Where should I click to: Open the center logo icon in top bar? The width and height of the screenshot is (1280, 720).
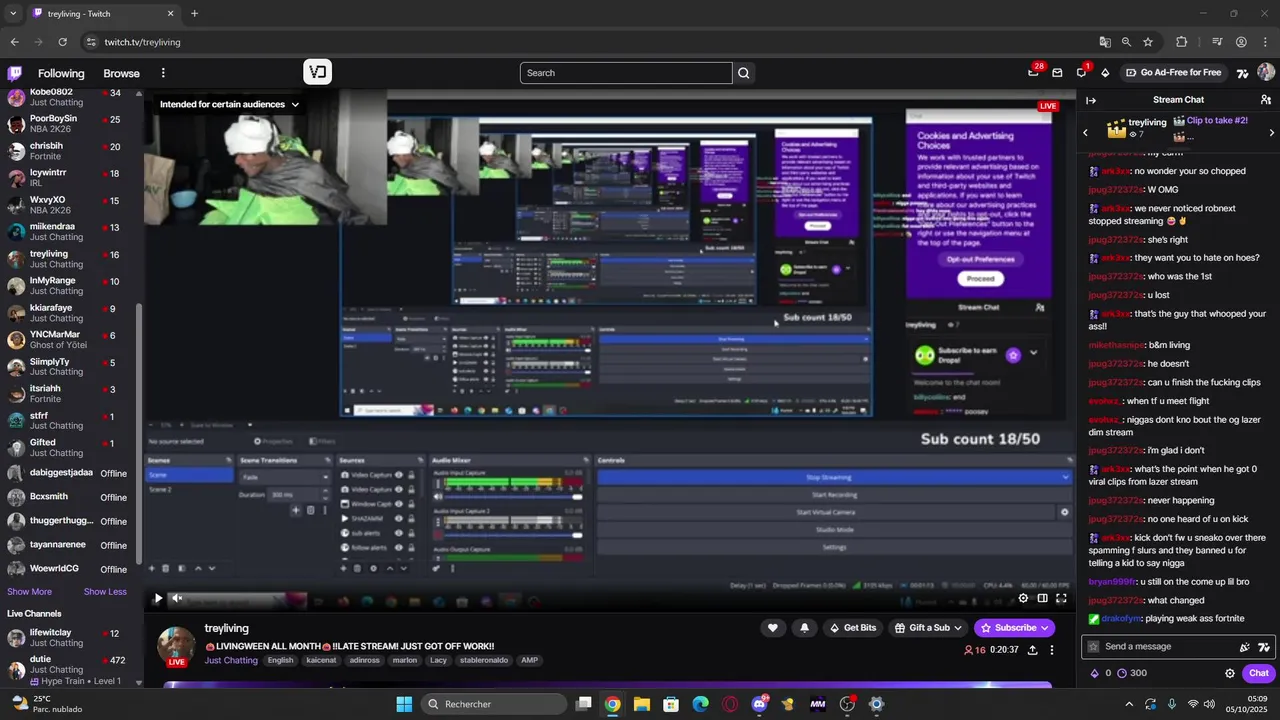[318, 72]
